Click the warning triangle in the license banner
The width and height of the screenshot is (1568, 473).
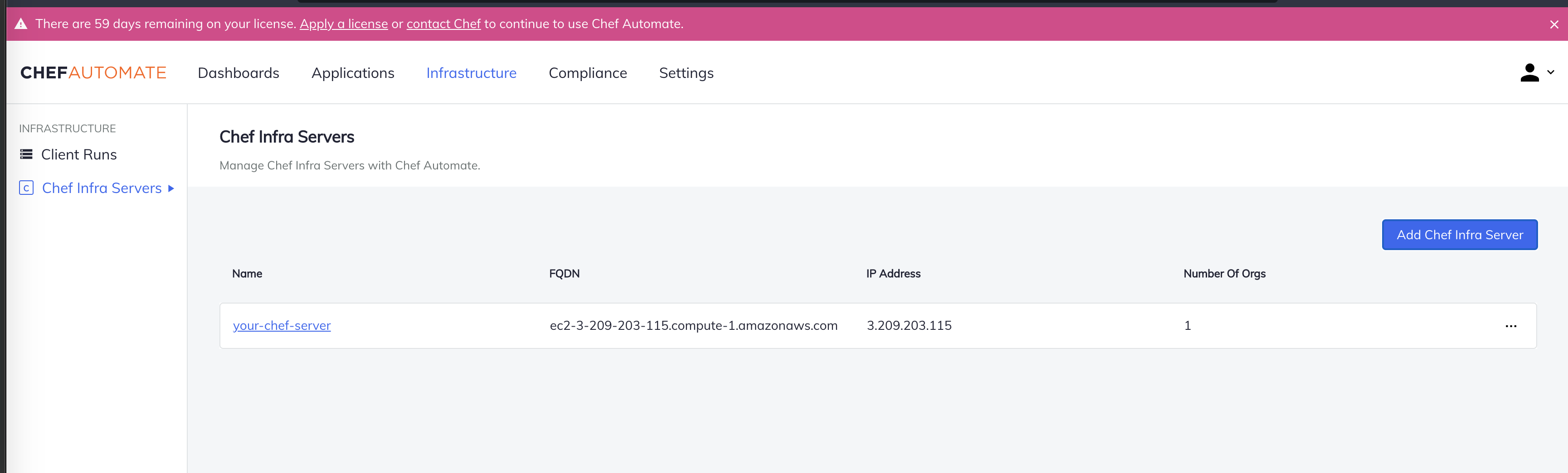click(x=21, y=24)
